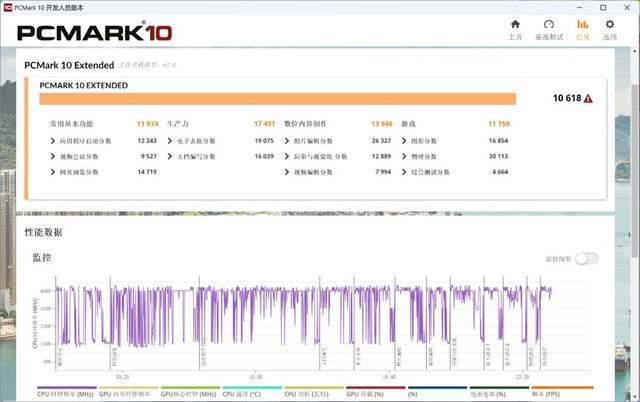This screenshot has width=640, height=402.
Task: Expand the row scoring 16 039
Action: click(170, 156)
